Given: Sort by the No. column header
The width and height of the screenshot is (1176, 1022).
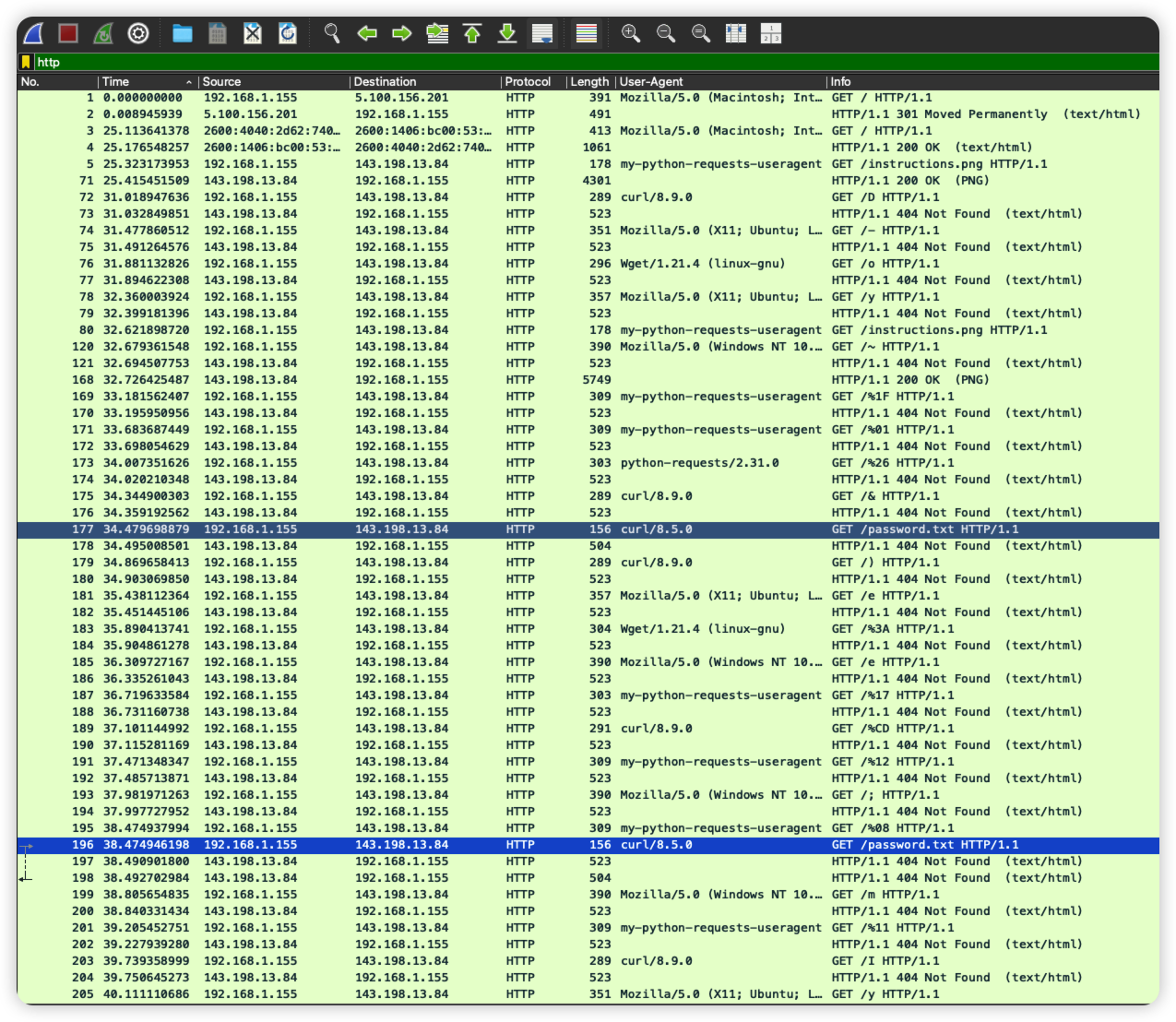Looking at the screenshot, I should click(x=57, y=82).
